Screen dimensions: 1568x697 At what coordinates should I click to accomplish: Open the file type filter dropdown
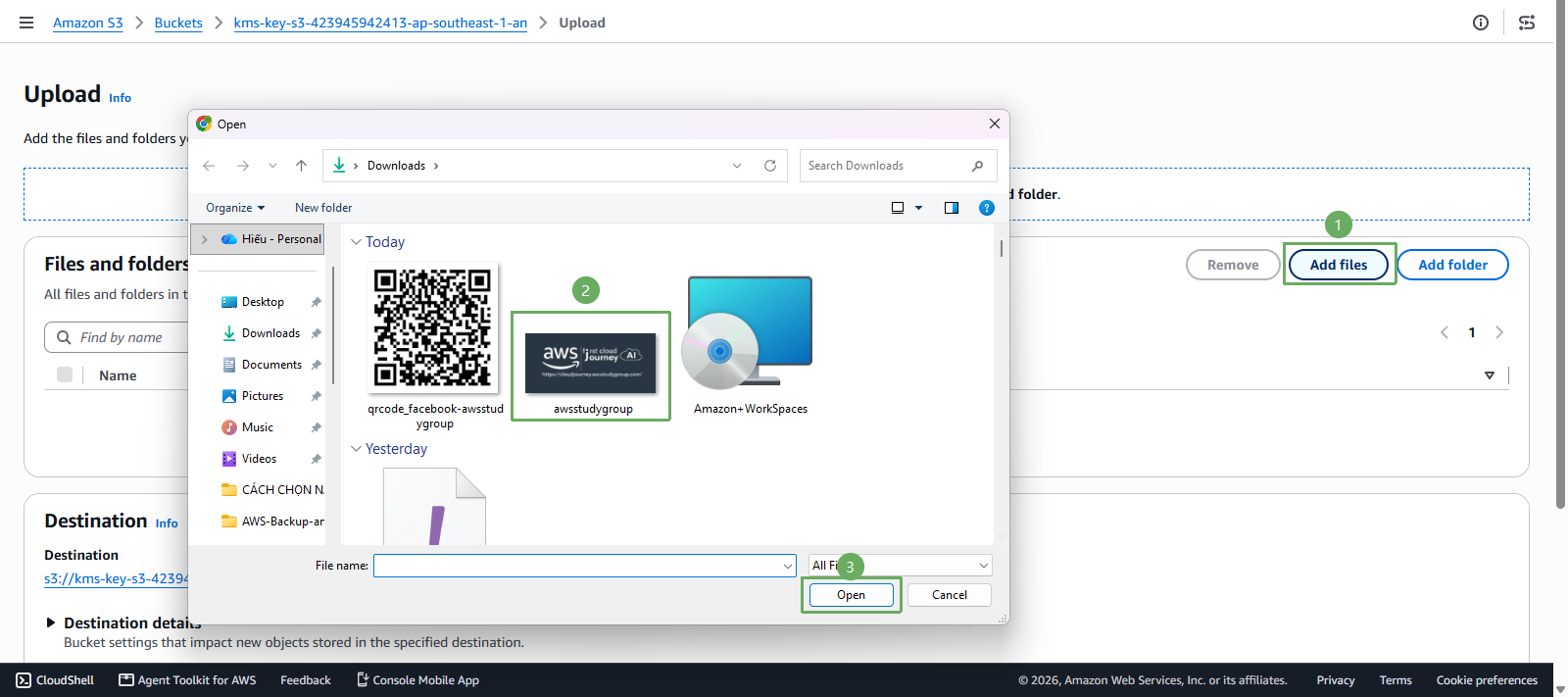pos(900,566)
